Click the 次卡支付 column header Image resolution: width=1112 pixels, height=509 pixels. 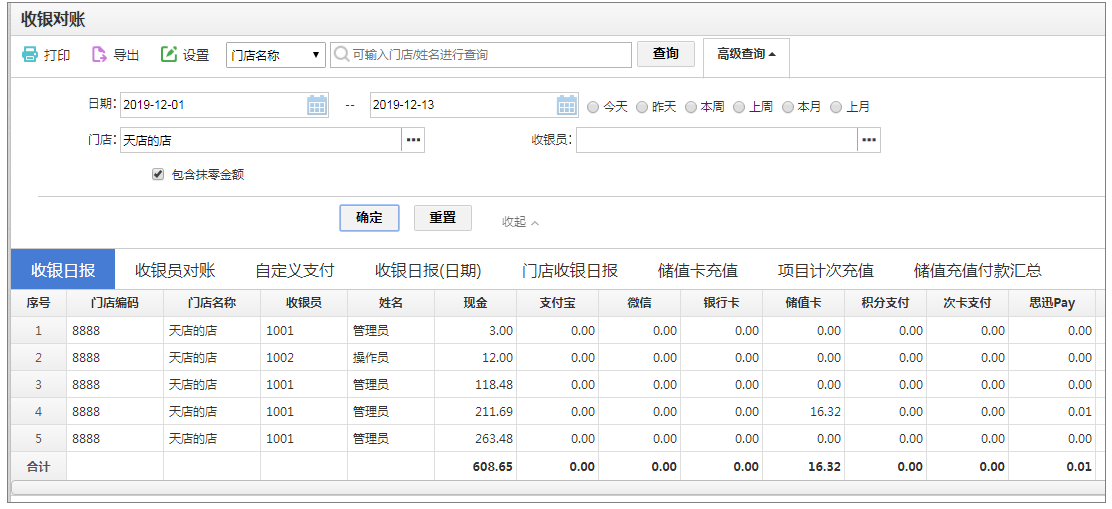(967, 303)
